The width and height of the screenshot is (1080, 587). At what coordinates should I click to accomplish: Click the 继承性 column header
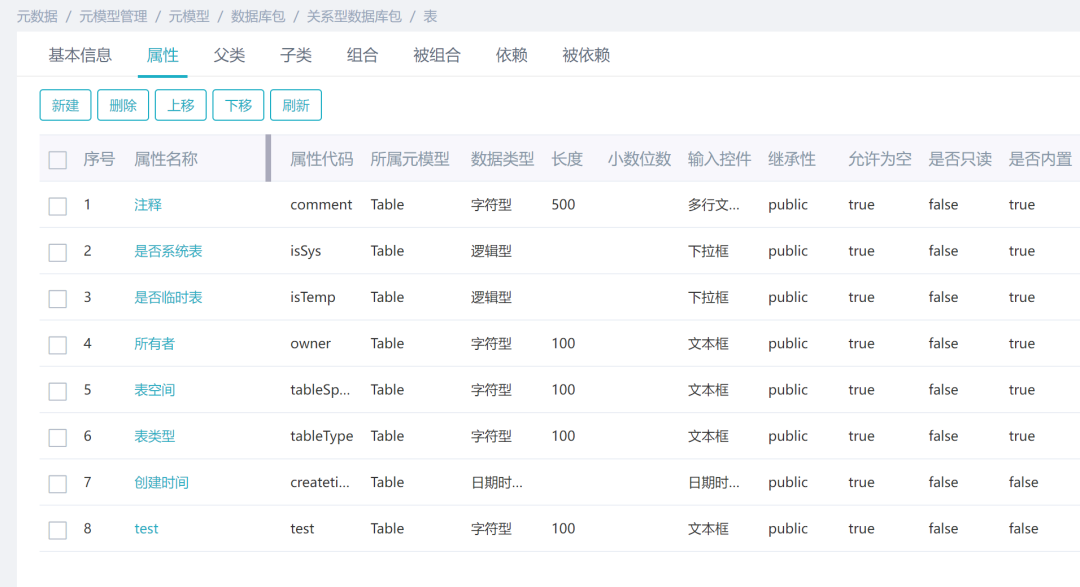click(x=792, y=159)
